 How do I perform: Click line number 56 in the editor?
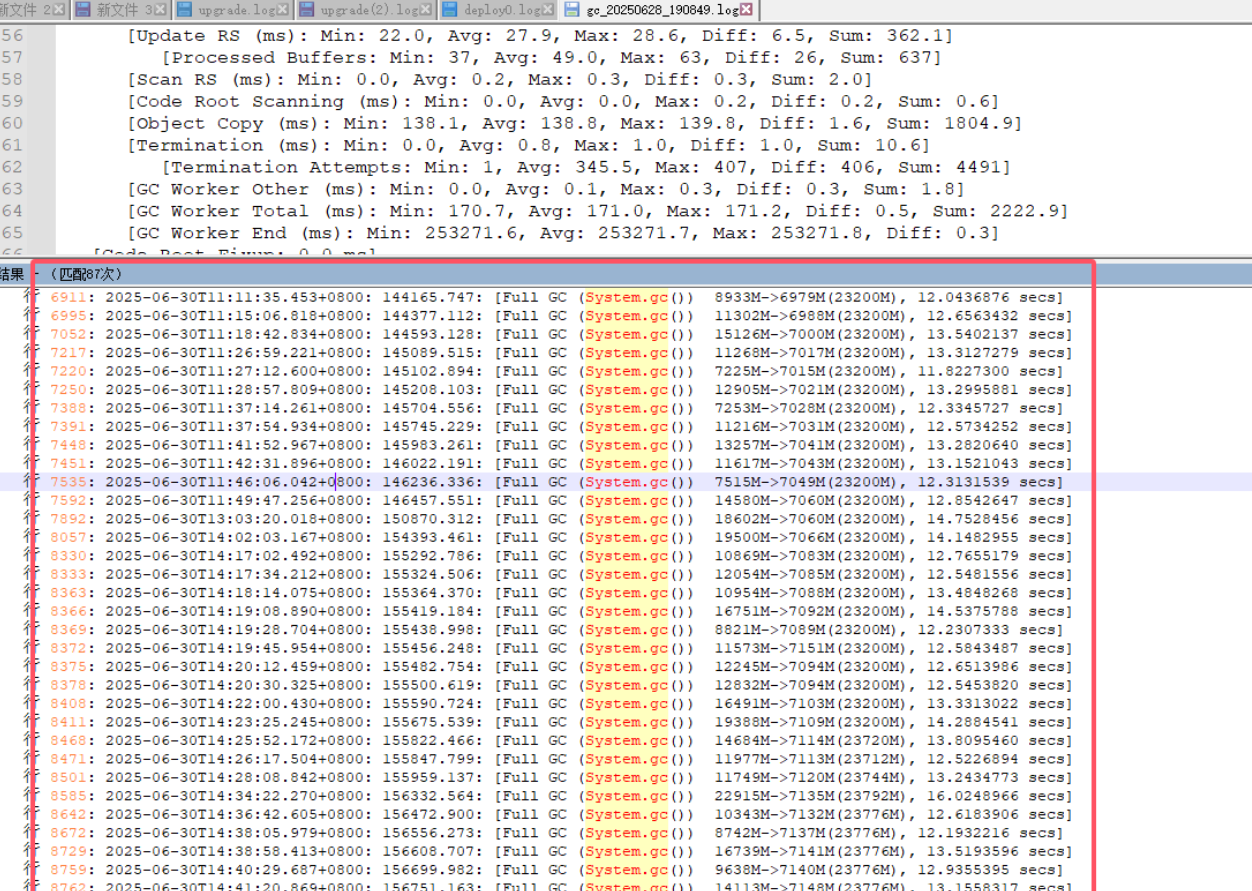[x=12, y=35]
